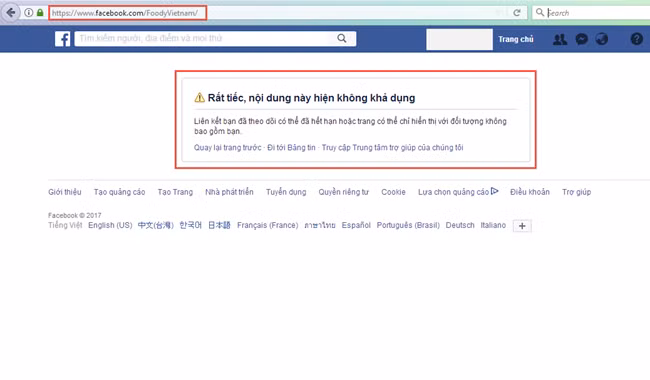
Task: Open the Tạo Trang footer link
Action: 175,192
